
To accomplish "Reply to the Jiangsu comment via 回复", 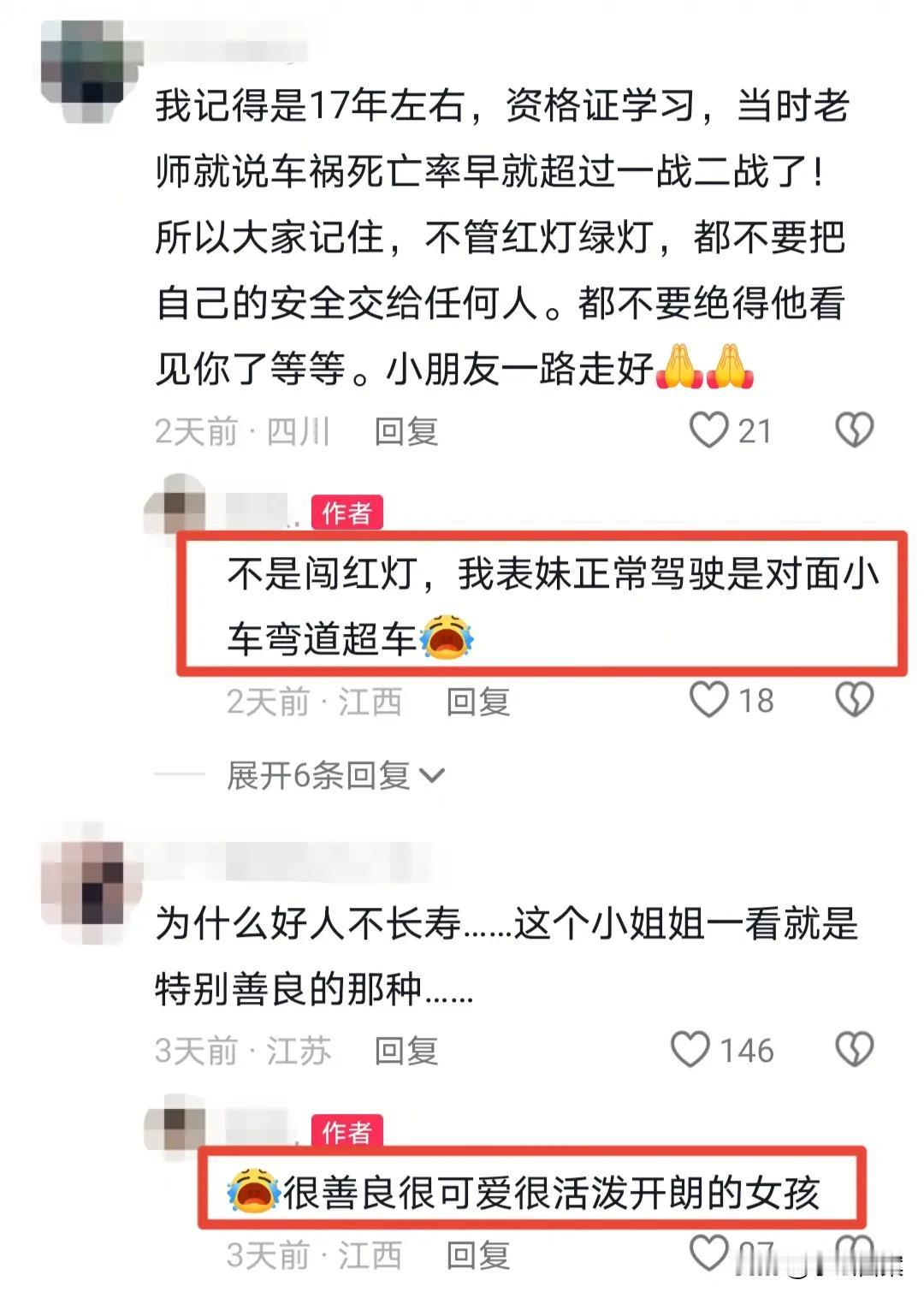I will pyautogui.click(x=406, y=1051).
